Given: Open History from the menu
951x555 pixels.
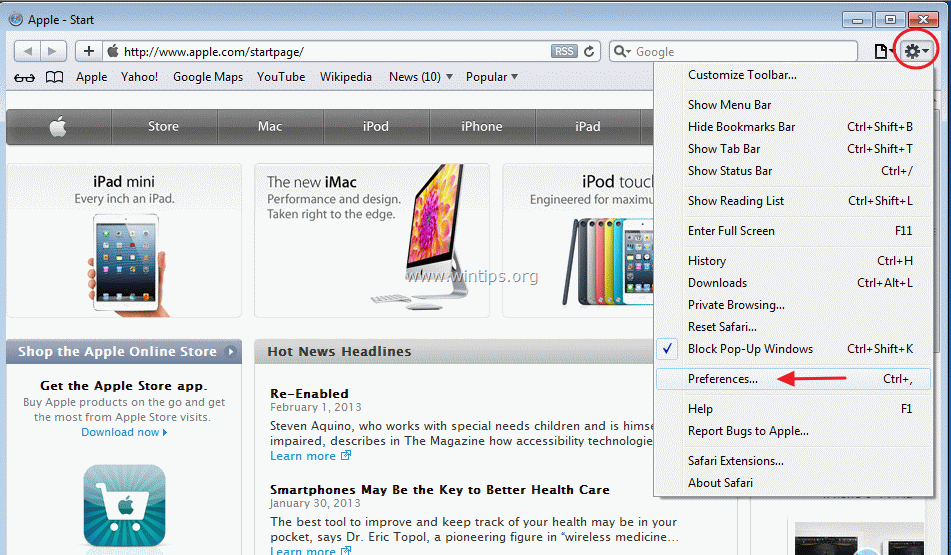Looking at the screenshot, I should [793, 261].
